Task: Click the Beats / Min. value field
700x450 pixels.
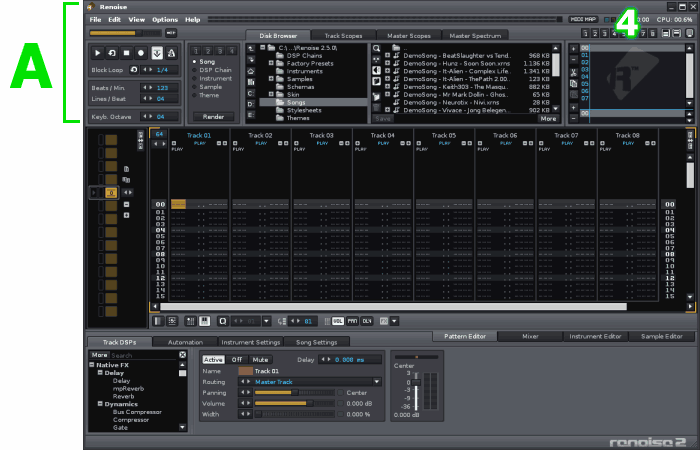Action: coord(160,88)
